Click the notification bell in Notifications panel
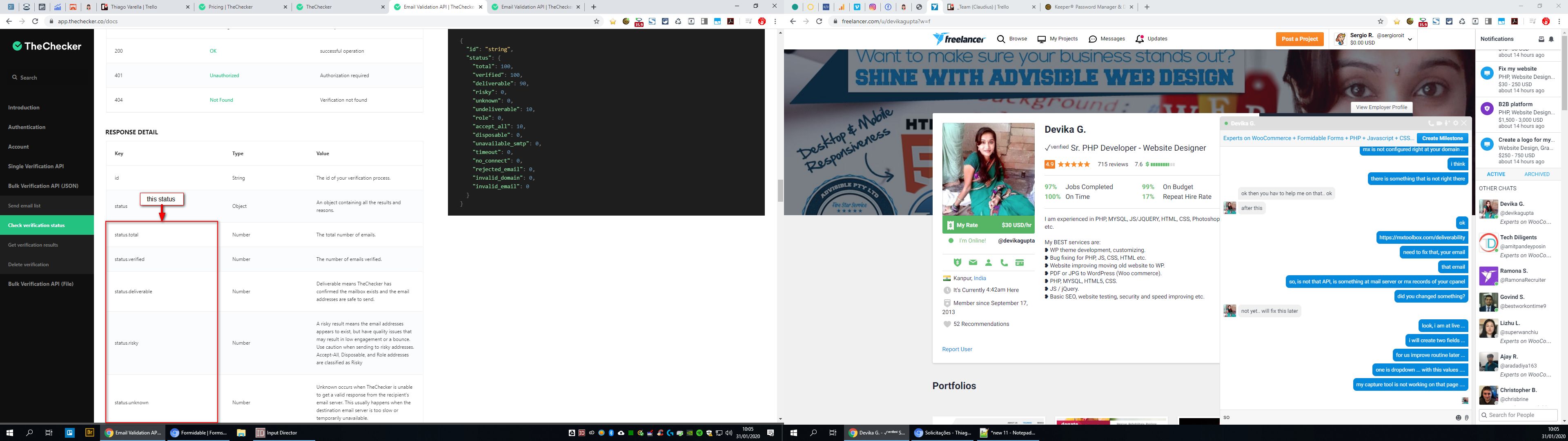The image size is (1568, 441). coord(1551,39)
